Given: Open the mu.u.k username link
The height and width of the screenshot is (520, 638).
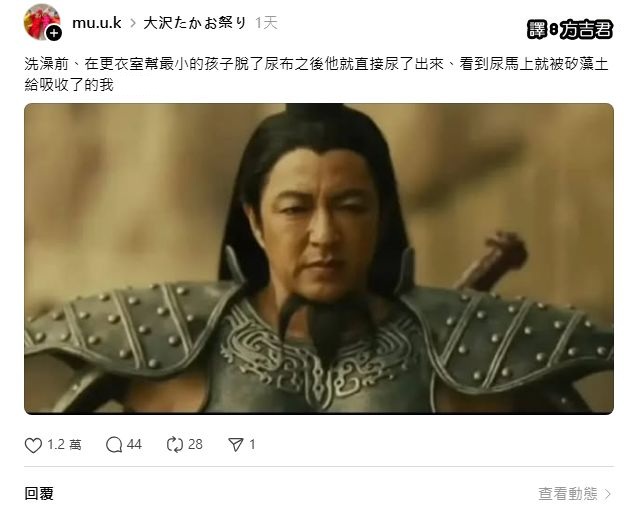Looking at the screenshot, I should pos(97,23).
